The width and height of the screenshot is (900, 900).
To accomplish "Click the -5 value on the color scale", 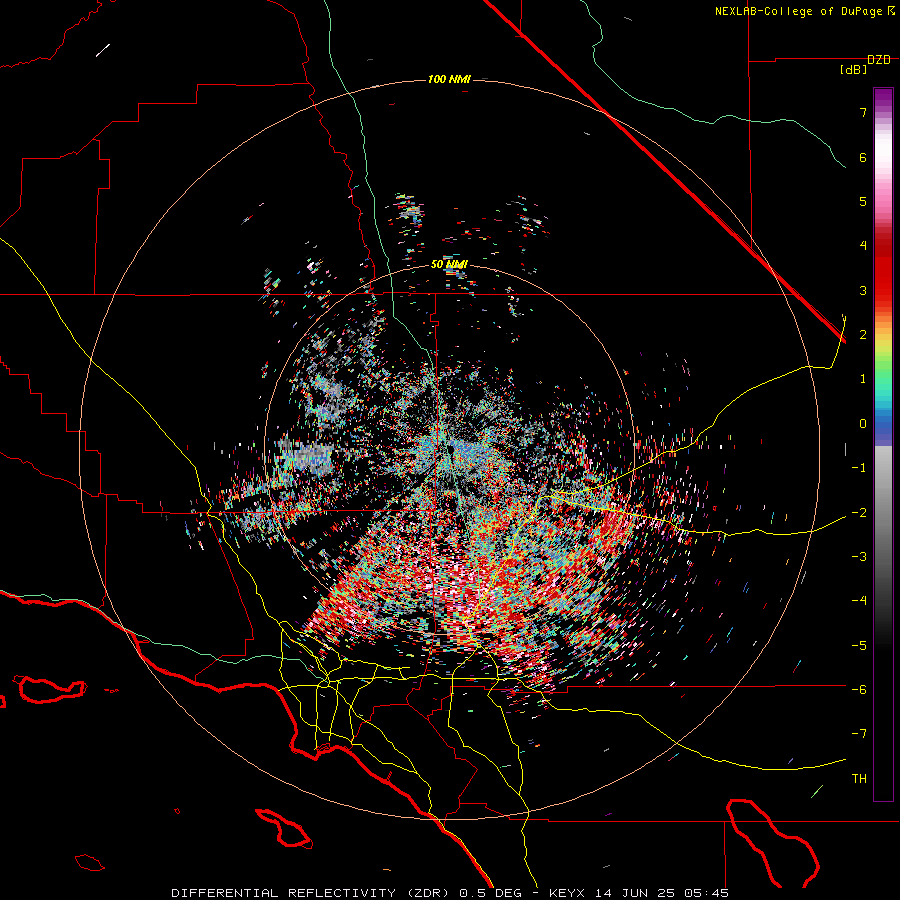I will pos(859,646).
